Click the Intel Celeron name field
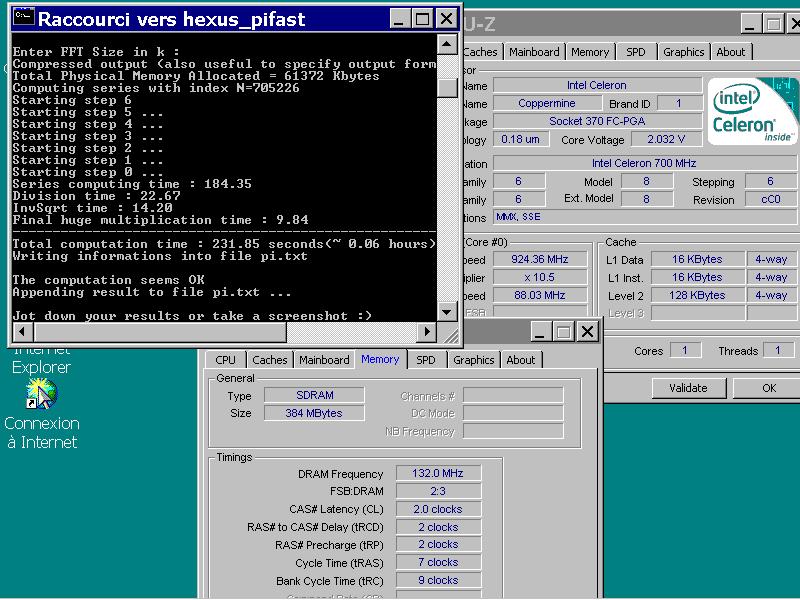 click(x=596, y=85)
